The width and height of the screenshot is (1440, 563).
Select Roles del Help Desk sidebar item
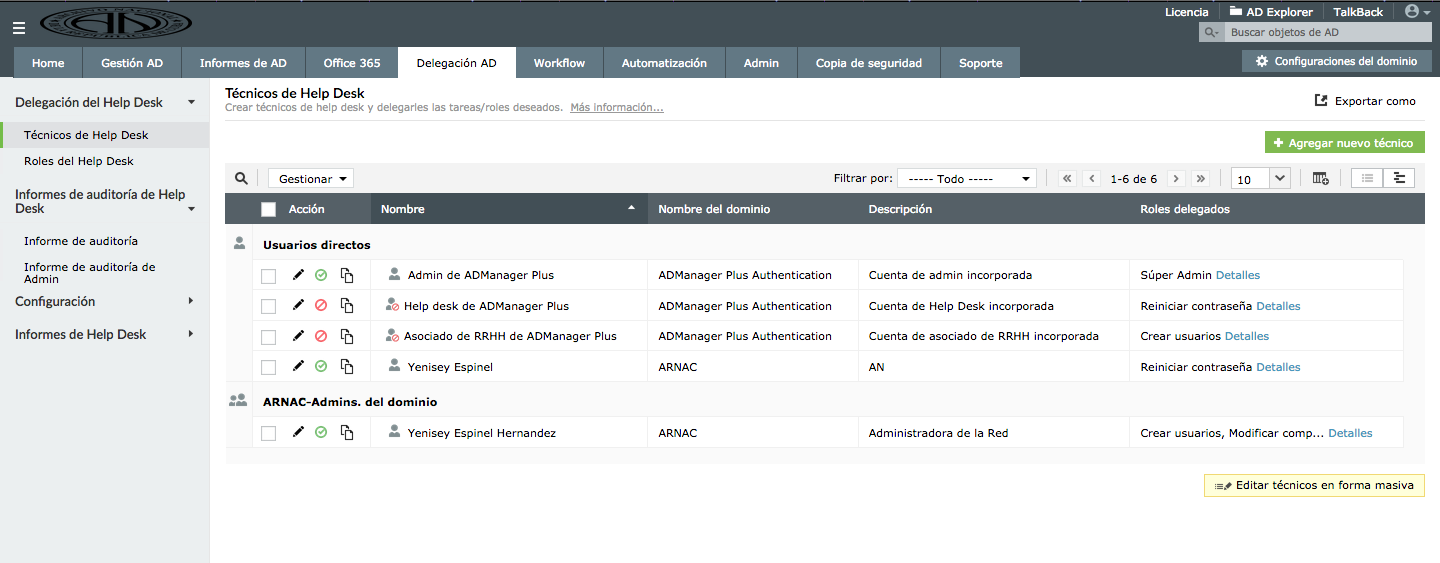[79, 161]
